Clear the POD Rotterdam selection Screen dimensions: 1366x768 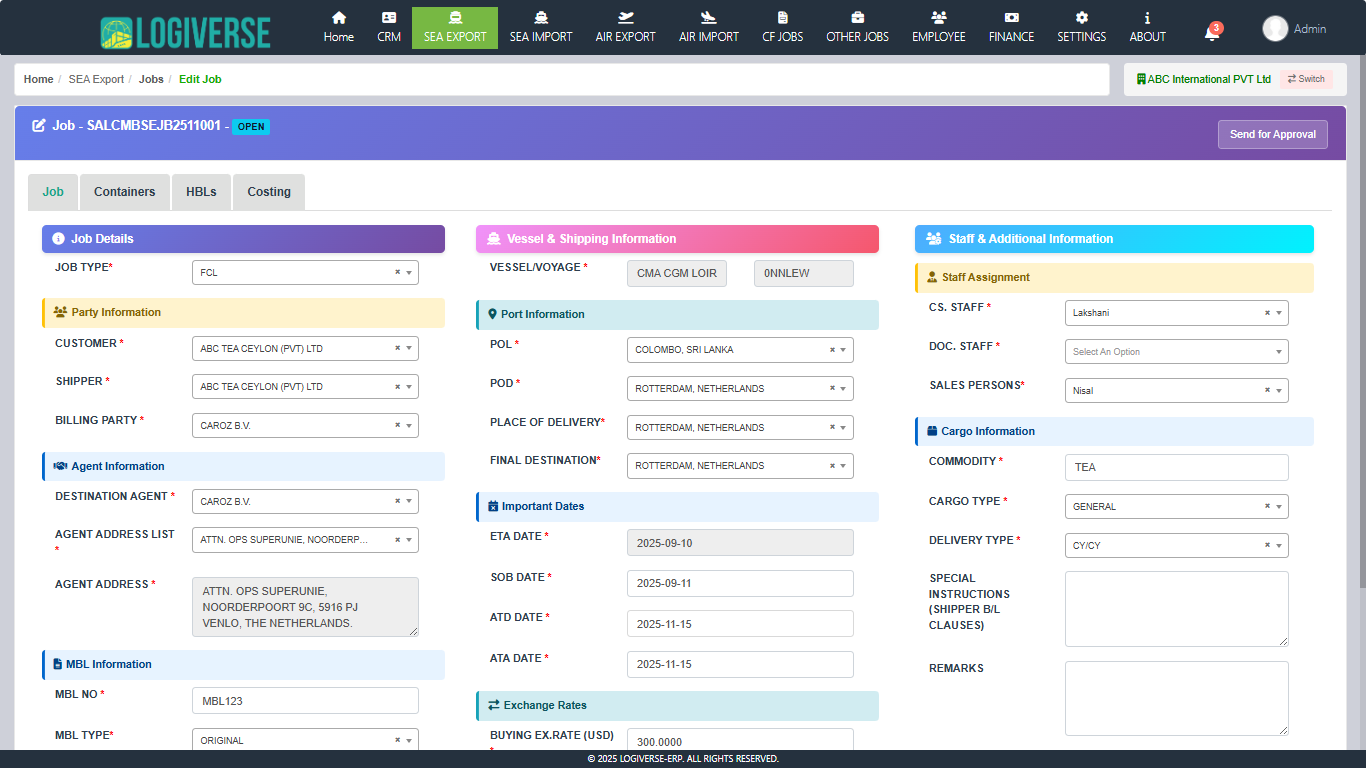[832, 389]
